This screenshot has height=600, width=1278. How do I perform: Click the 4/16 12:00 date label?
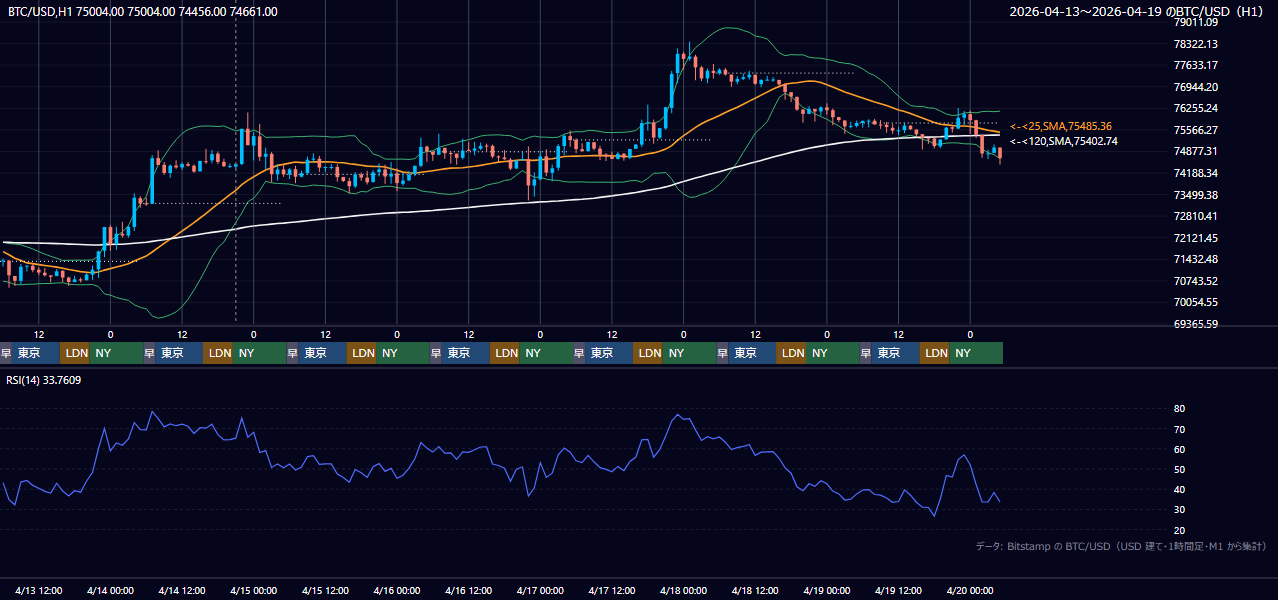(469, 590)
